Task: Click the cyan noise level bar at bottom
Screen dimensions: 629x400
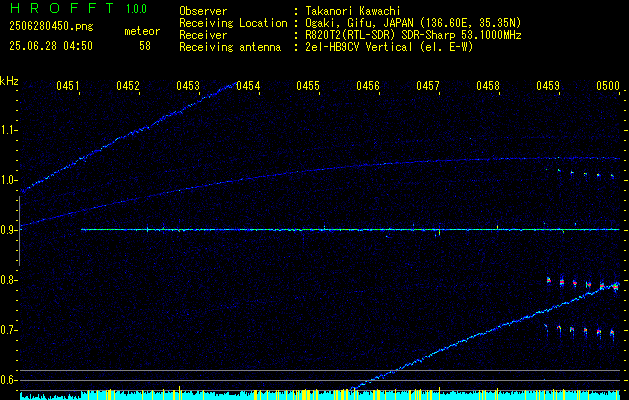Action: point(320,395)
